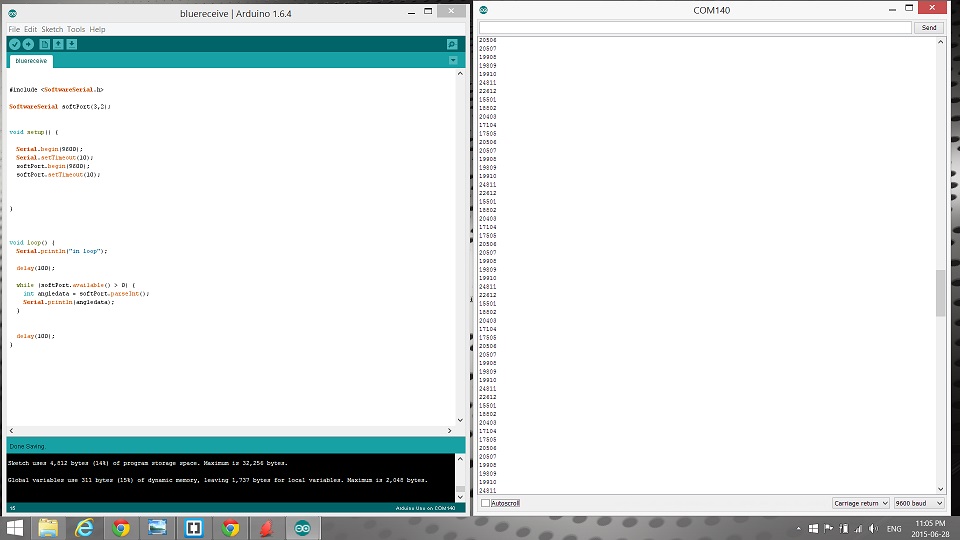Click the console output scroll down arrow
Image resolution: width=960 pixels, height=540 pixels.
[460, 497]
